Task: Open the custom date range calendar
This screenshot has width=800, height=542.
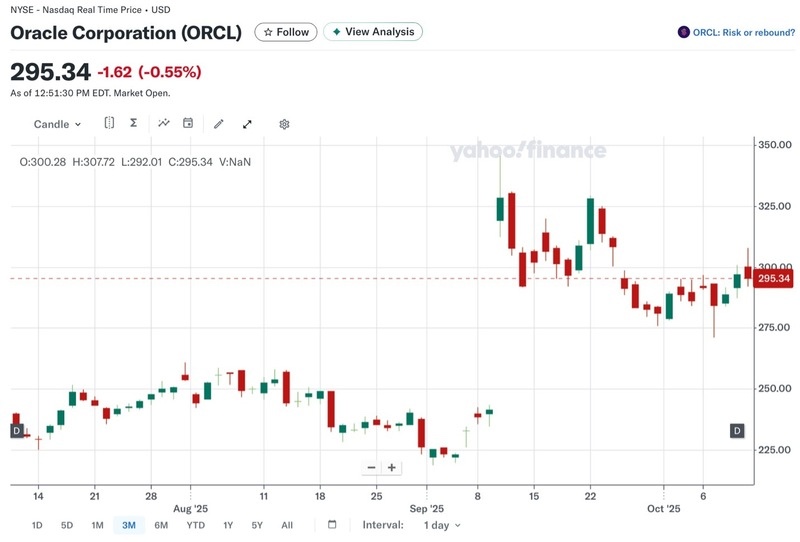Action: [332, 525]
